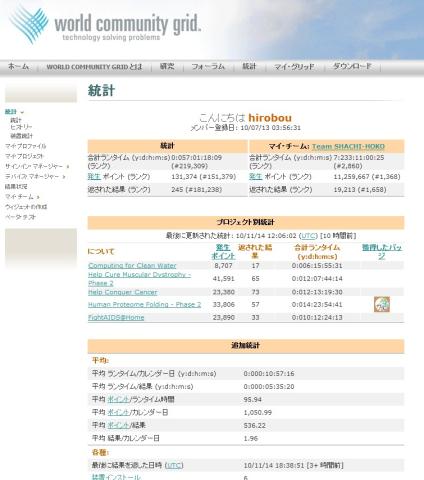
Task: Open Computing for Clean Water project
Action: coord(132,266)
